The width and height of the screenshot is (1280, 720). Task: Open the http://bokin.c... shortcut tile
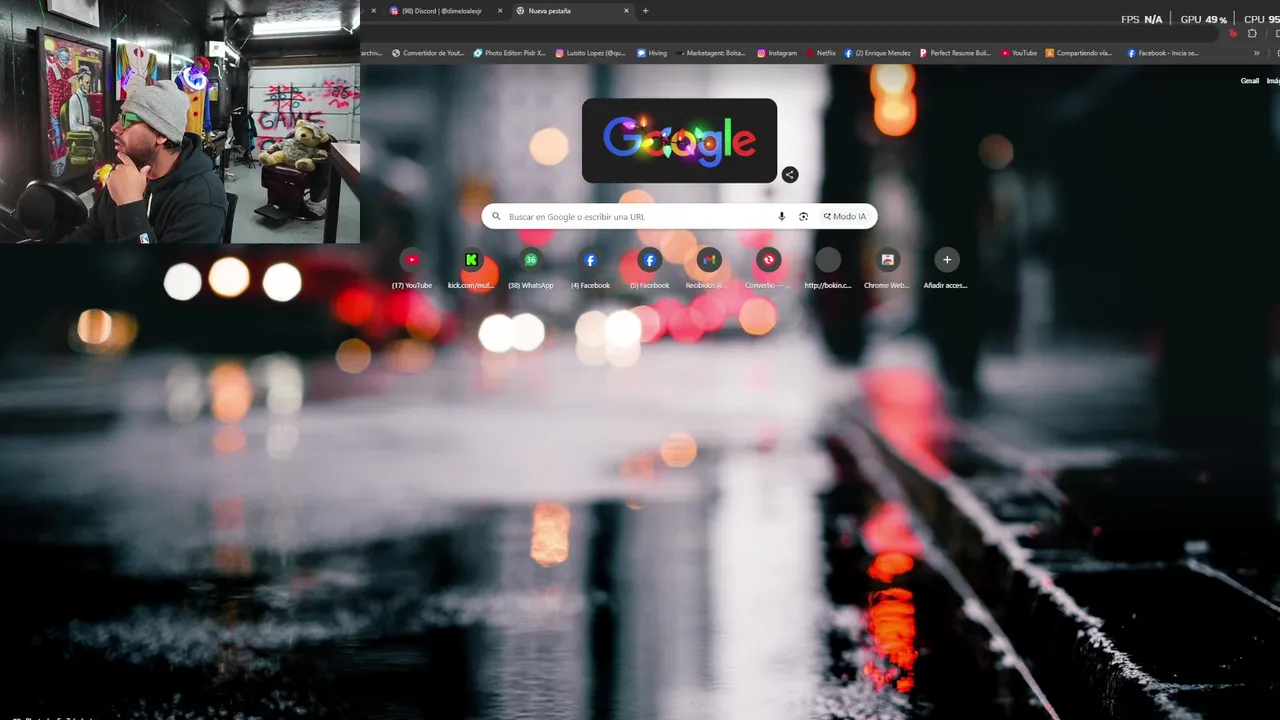pos(828,269)
